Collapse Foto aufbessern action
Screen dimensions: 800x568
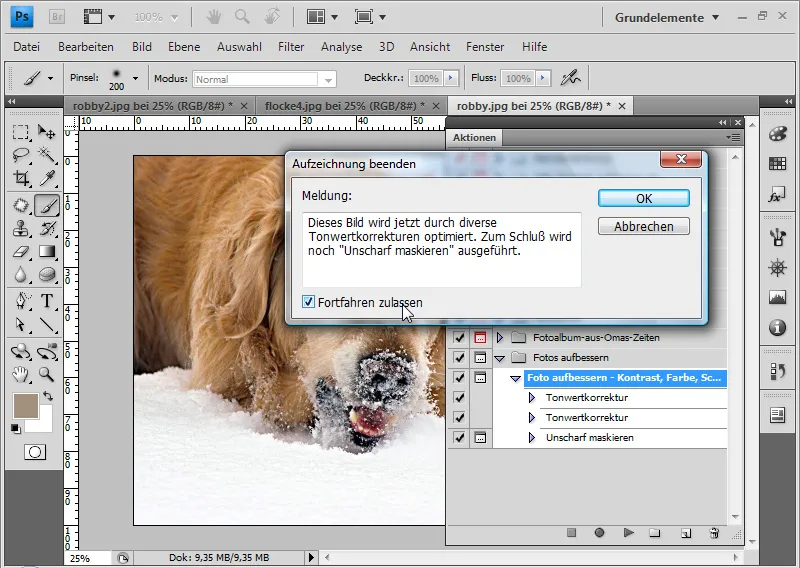point(515,378)
